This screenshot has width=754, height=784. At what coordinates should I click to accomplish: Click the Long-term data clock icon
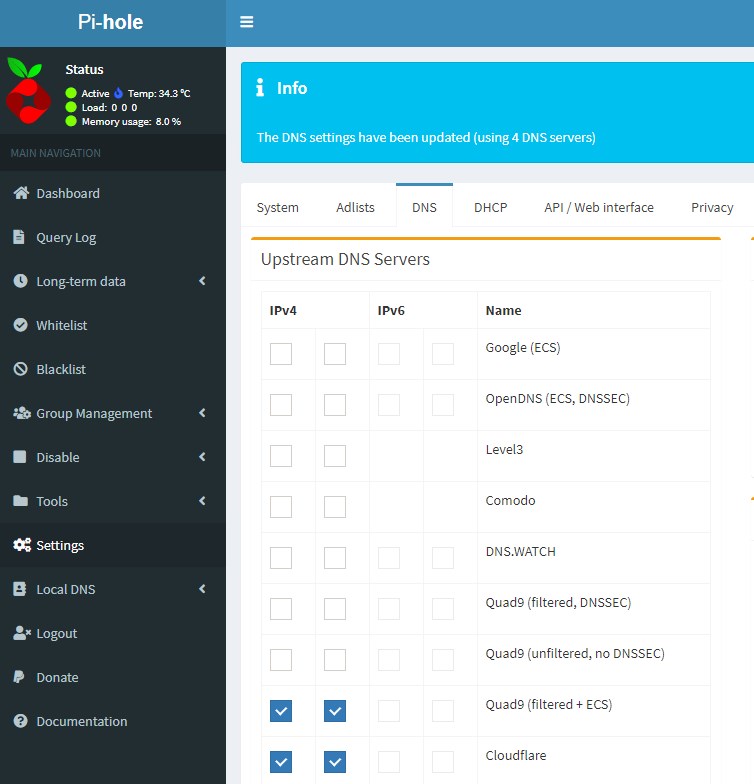(20, 281)
